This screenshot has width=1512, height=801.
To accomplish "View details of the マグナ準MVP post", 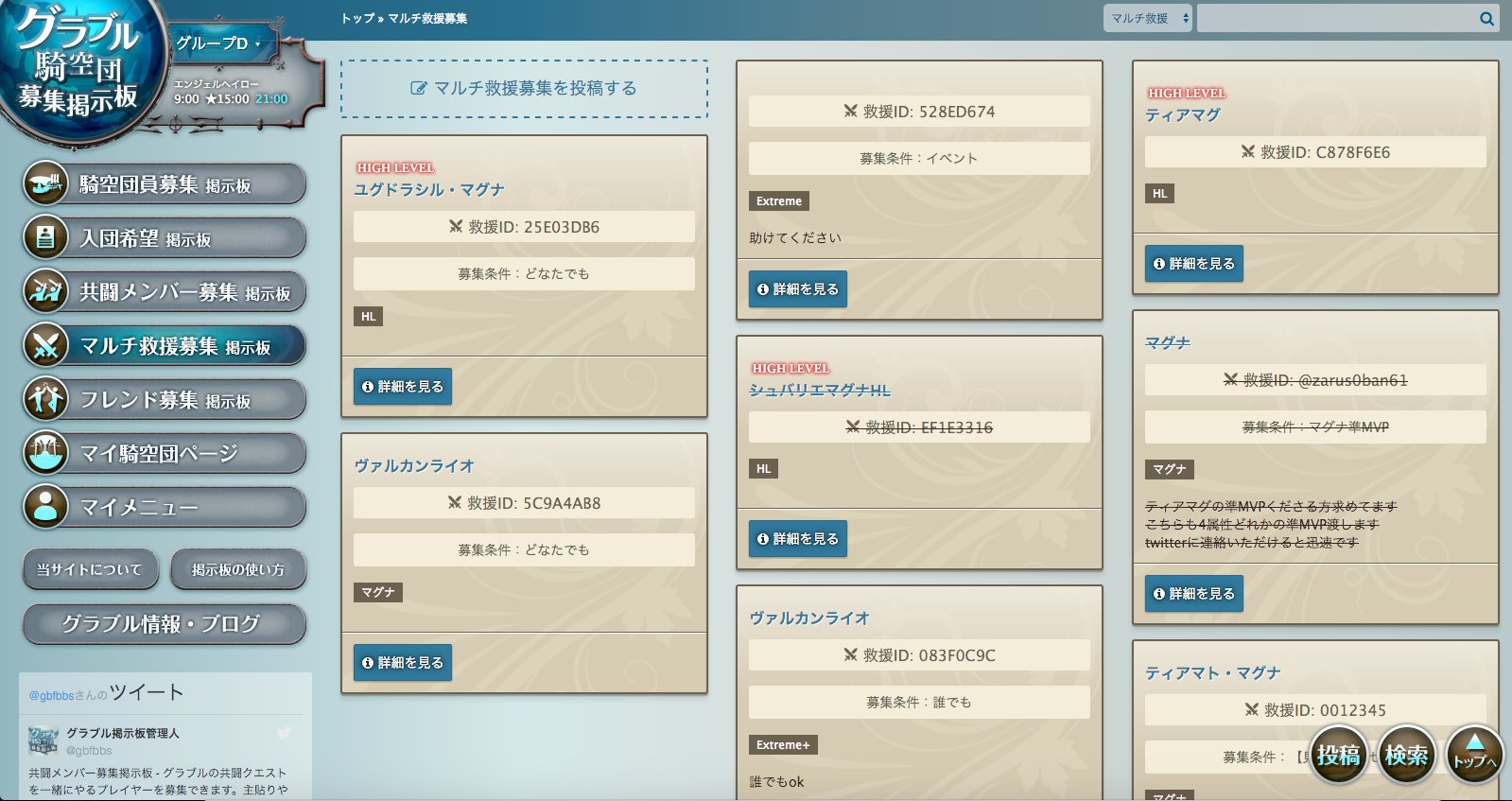I will tap(1194, 594).
